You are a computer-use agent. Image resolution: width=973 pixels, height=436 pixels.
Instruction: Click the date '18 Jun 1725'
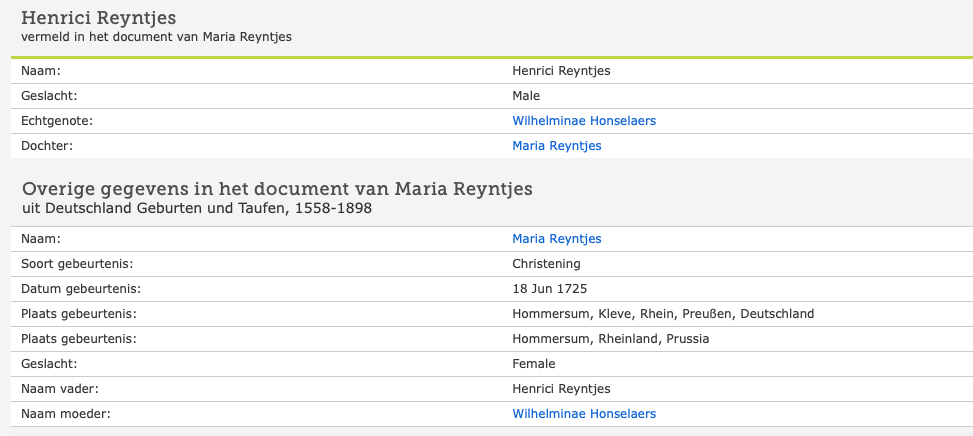coord(549,289)
